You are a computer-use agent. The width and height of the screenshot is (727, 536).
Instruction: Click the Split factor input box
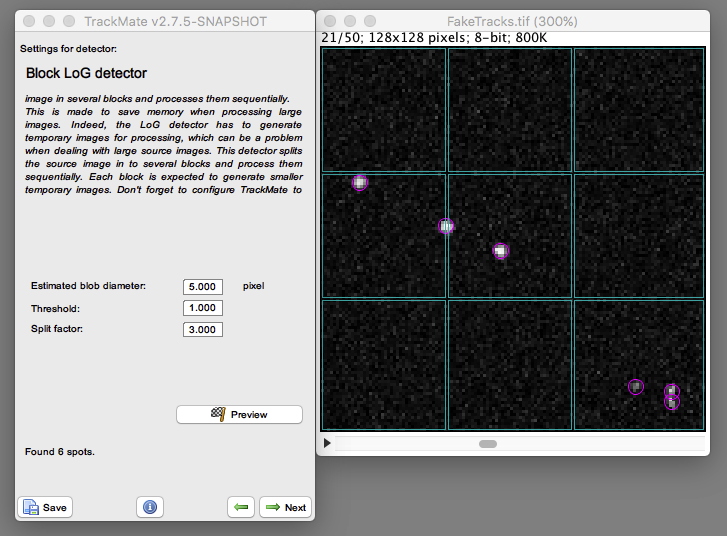coord(203,330)
